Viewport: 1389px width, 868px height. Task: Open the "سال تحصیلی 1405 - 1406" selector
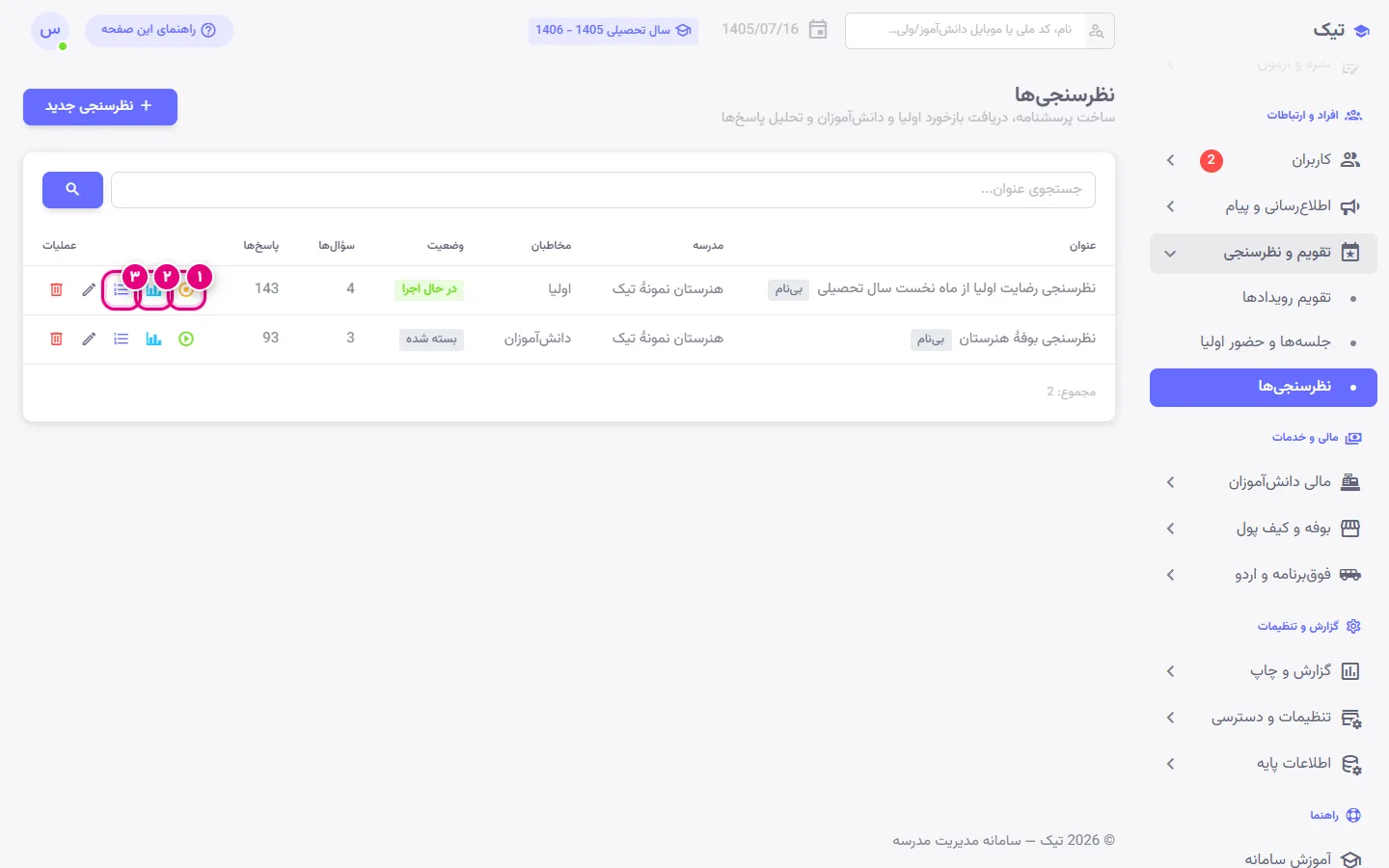tap(613, 30)
